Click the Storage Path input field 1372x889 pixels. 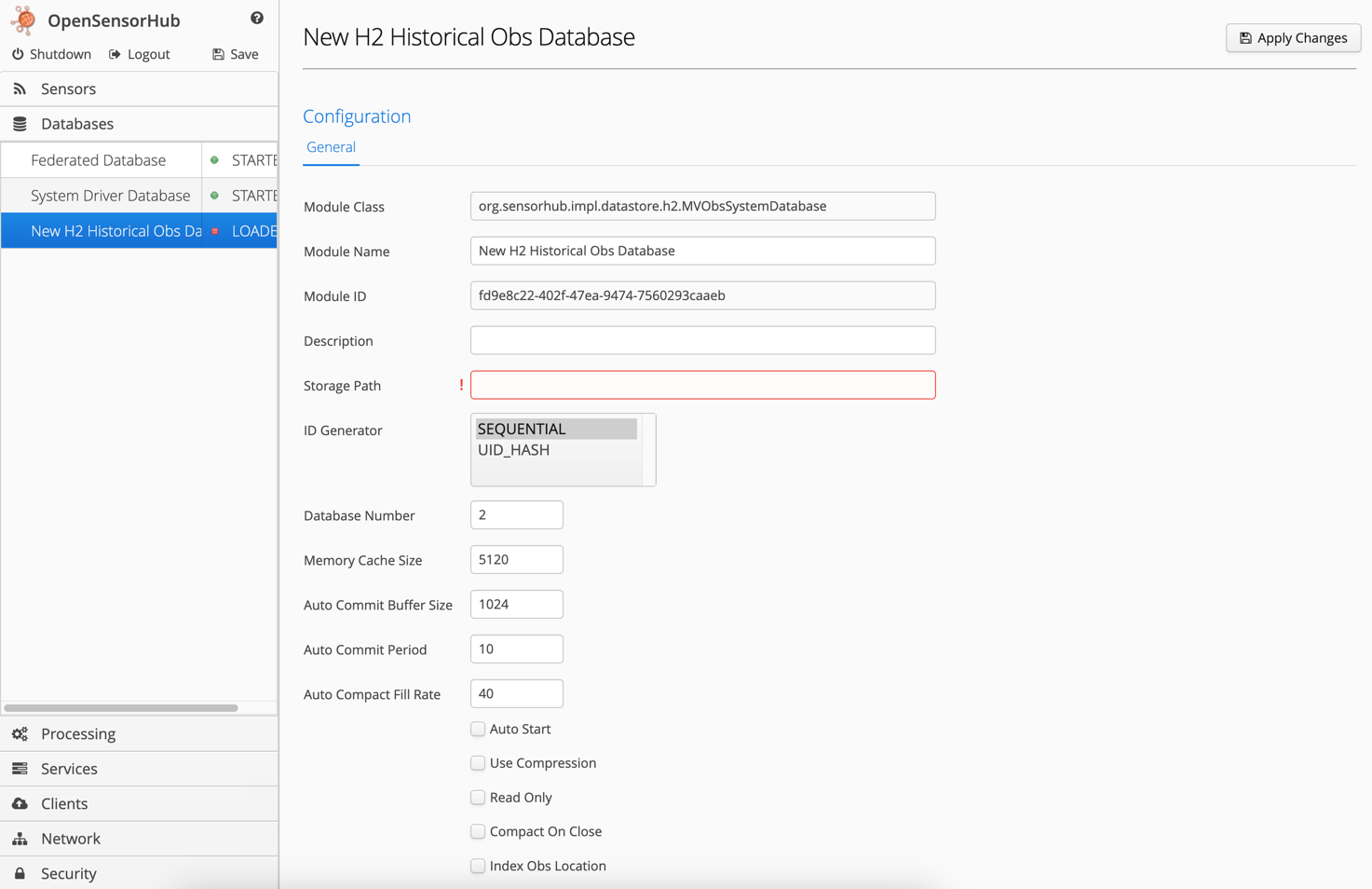[702, 385]
